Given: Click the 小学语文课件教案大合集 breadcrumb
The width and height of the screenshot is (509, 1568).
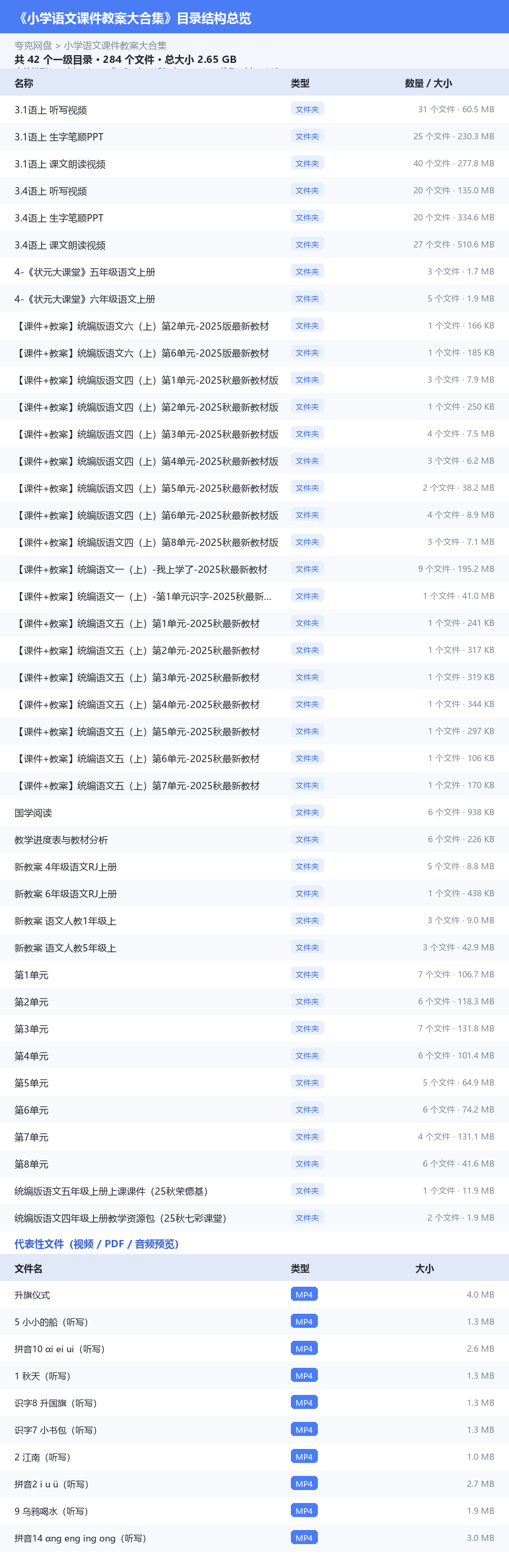Looking at the screenshot, I should [x=115, y=46].
